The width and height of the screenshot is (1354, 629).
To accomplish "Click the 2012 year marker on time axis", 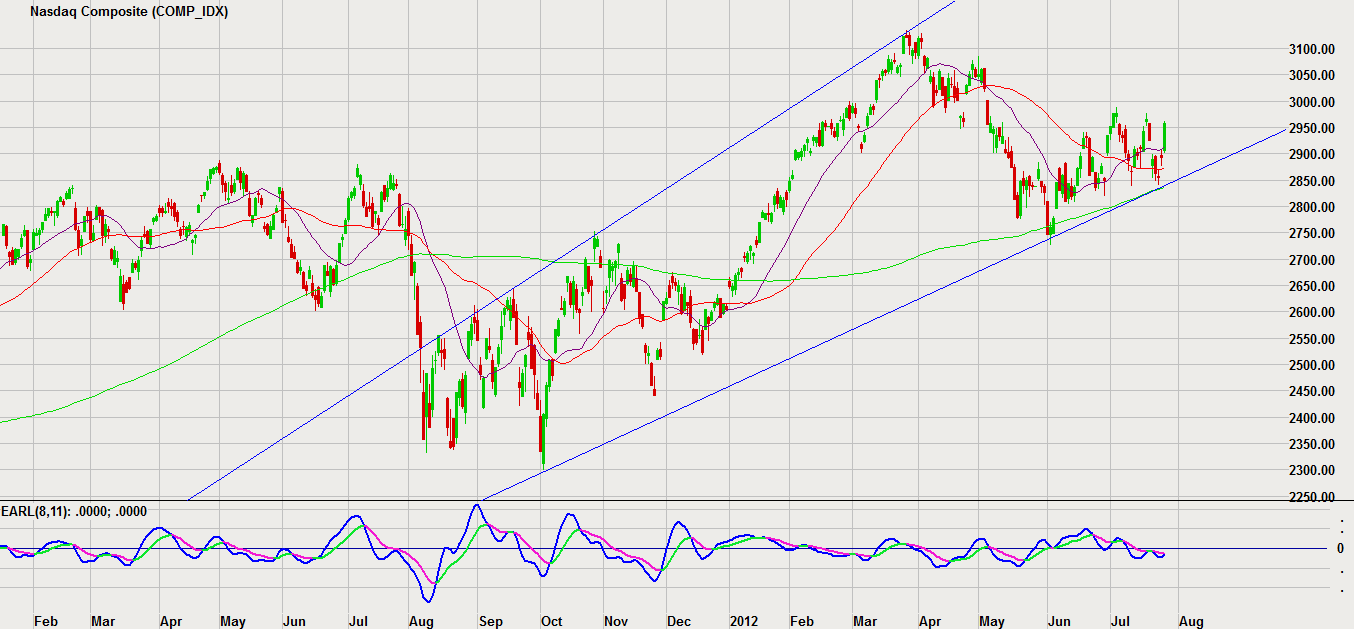I will click(x=745, y=621).
